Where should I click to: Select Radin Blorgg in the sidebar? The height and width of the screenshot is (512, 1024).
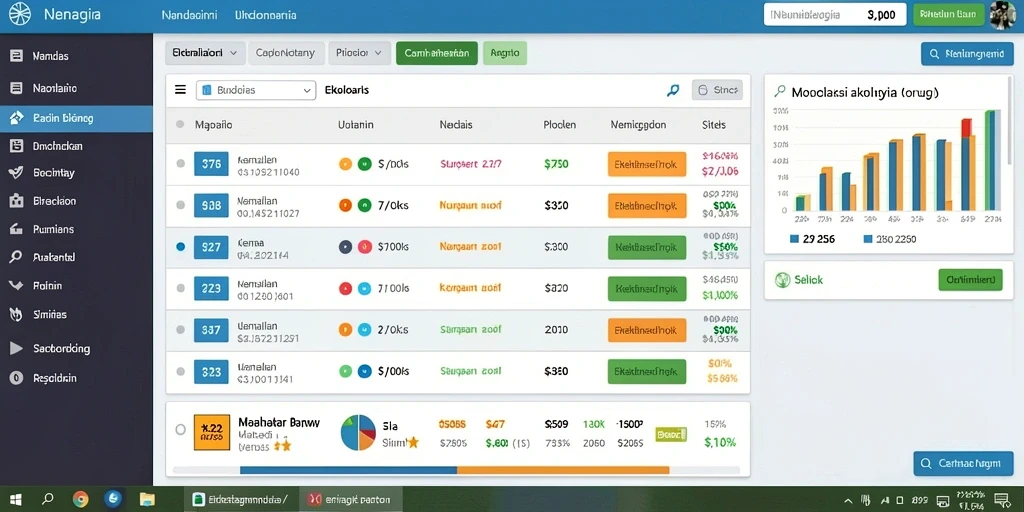[x=76, y=118]
